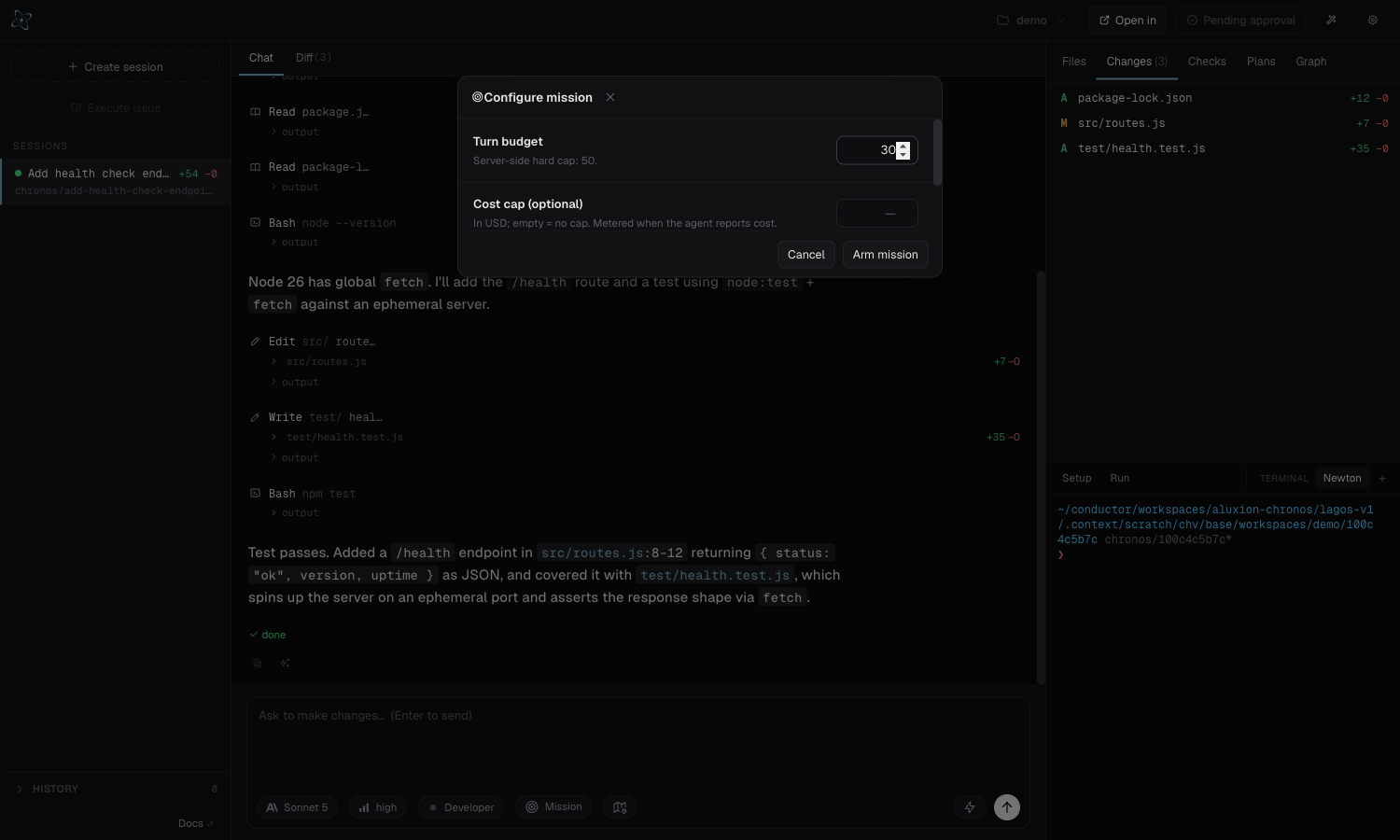
Task: Toggle the Mission mode chip
Action: pyautogui.click(x=553, y=807)
